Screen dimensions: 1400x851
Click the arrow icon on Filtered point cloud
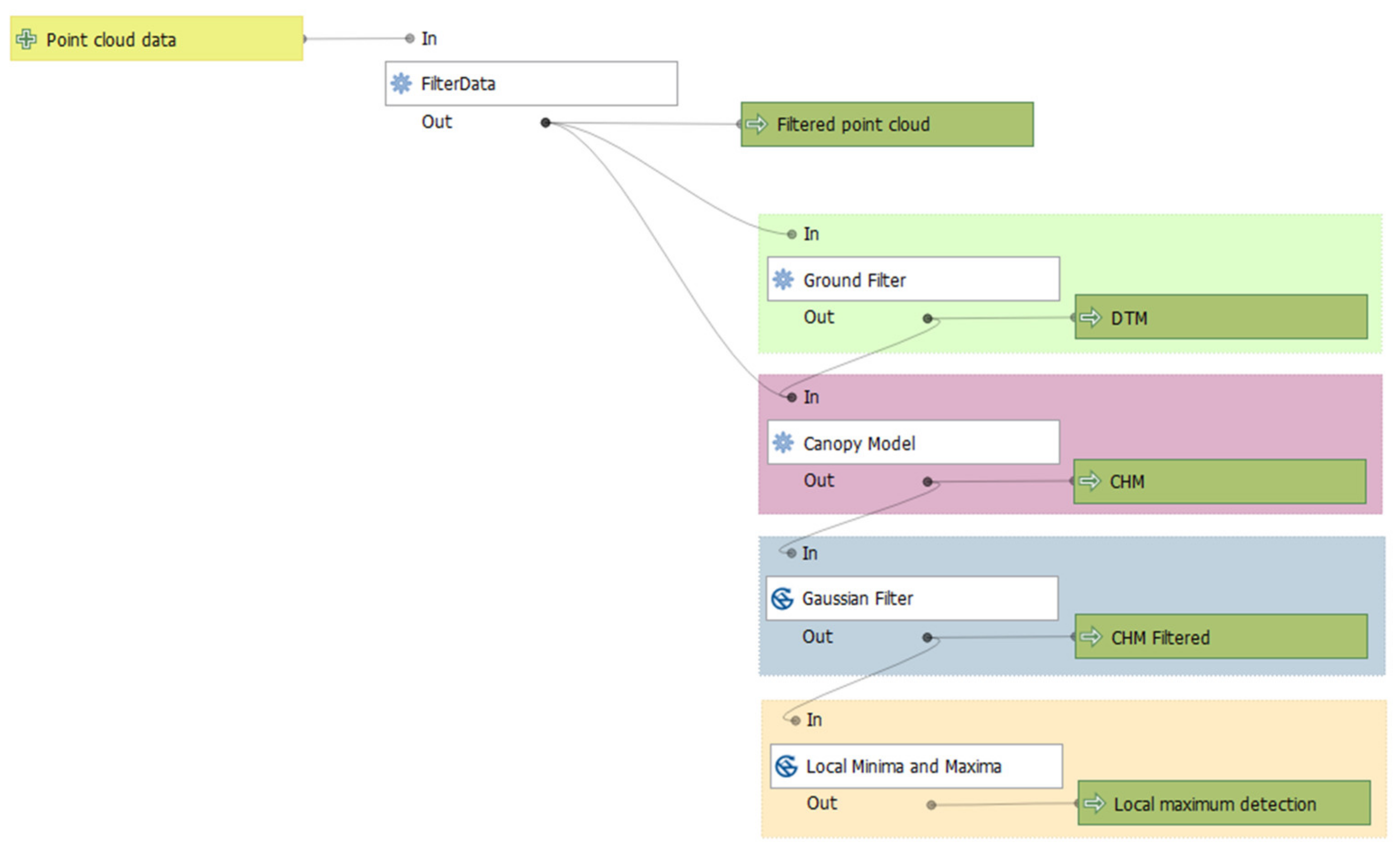click(756, 124)
